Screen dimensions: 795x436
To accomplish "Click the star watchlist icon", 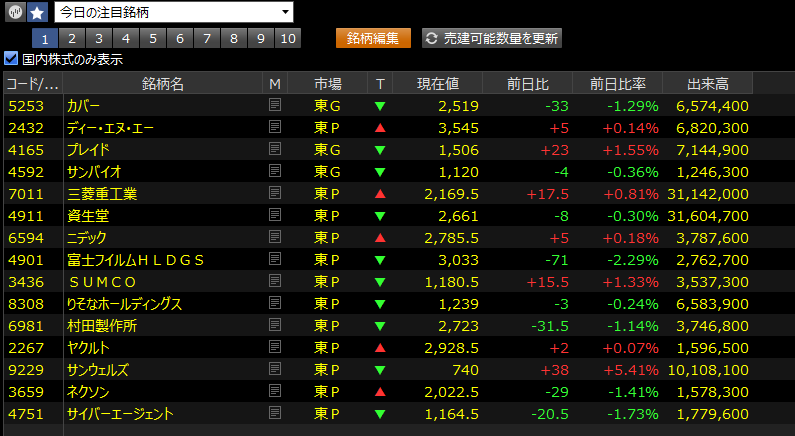I will (x=37, y=12).
